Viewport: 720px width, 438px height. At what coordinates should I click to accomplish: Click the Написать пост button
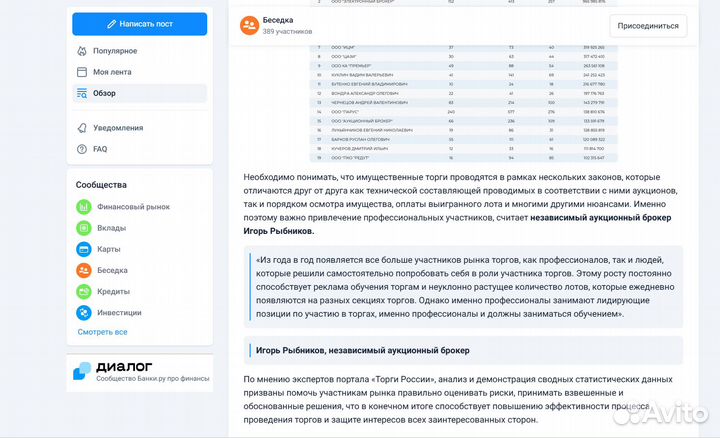click(140, 24)
